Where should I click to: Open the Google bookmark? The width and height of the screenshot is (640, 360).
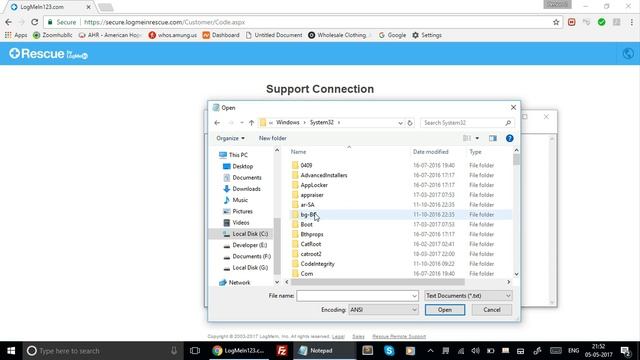392,35
